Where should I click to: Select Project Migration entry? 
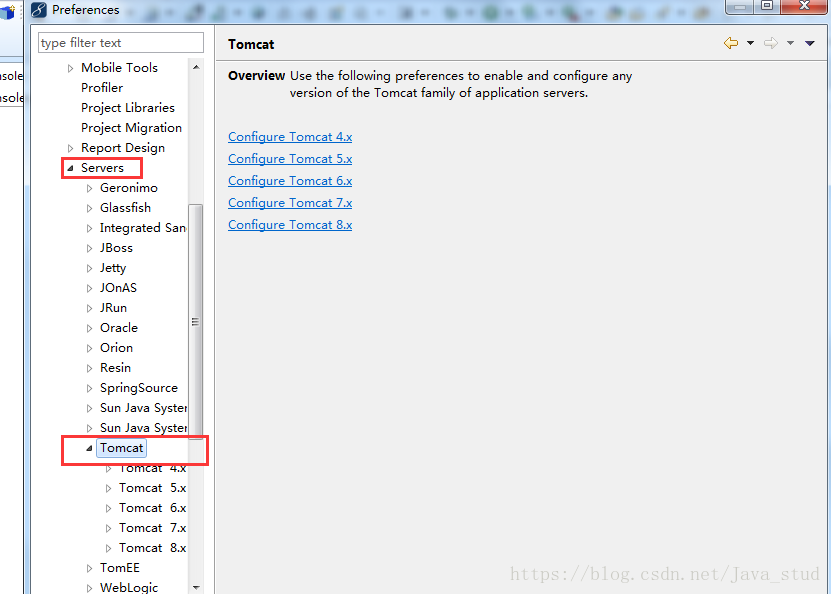pyautogui.click(x=131, y=128)
